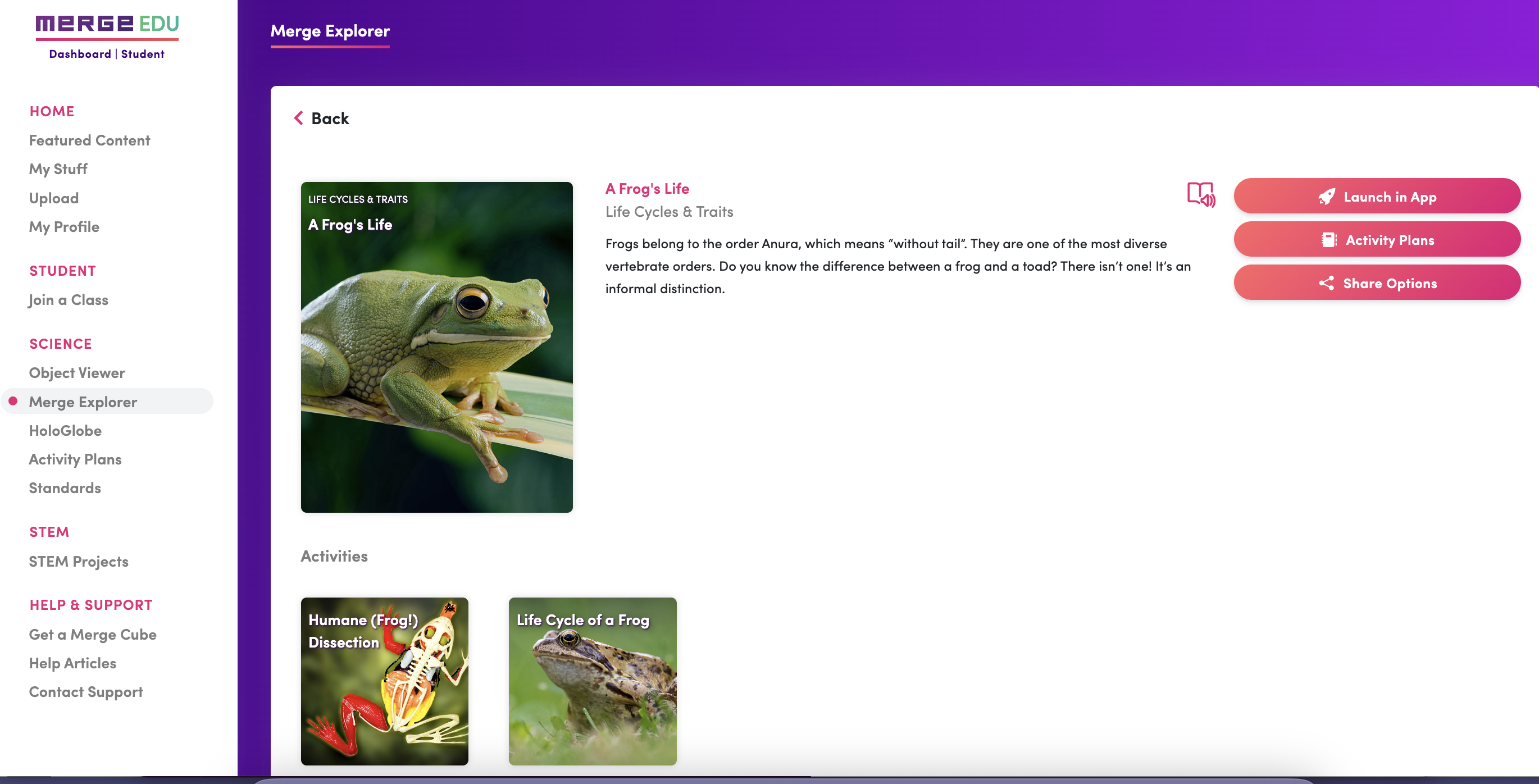This screenshot has width=1539, height=784.
Task: Click Get a Merge Cube link
Action: point(93,634)
